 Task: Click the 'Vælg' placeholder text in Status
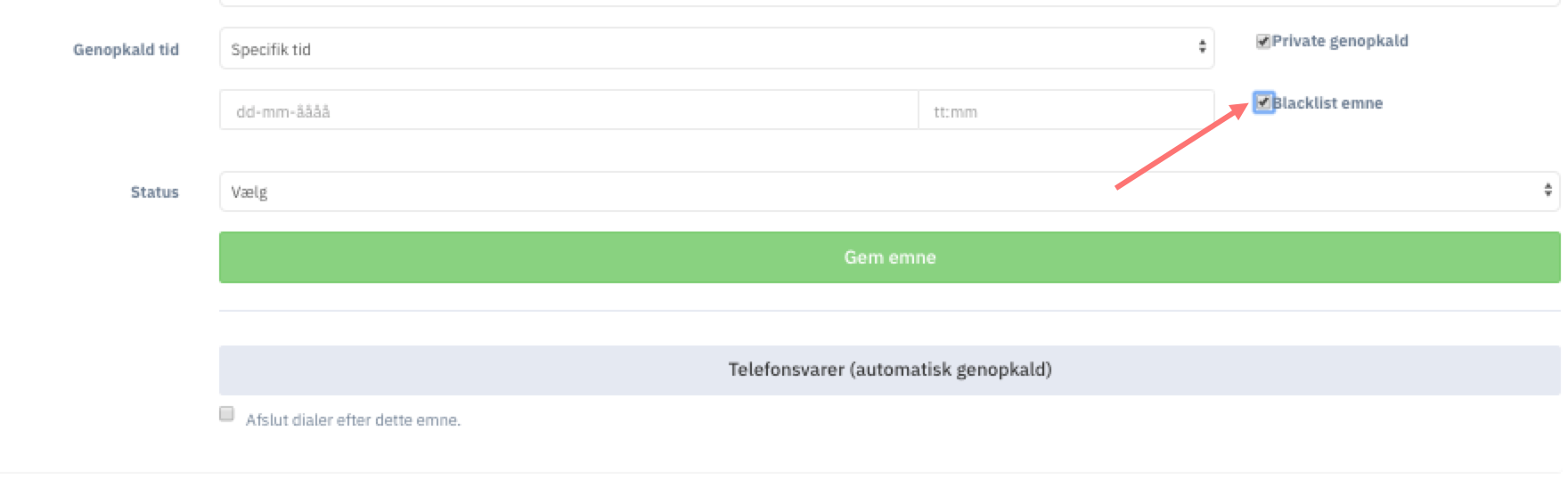click(x=249, y=191)
